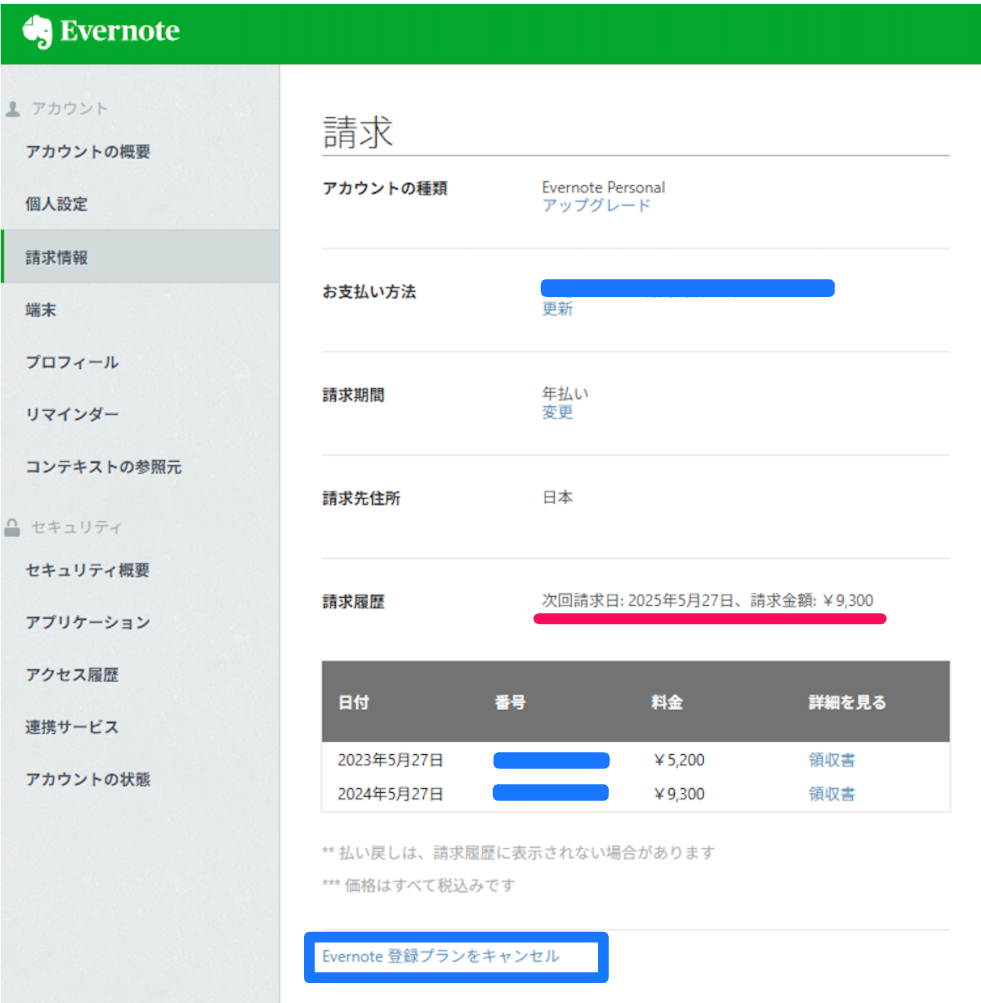Open the 領収書 for 2024年5月27日
This screenshot has height=1003, width=981.
pyautogui.click(x=831, y=794)
